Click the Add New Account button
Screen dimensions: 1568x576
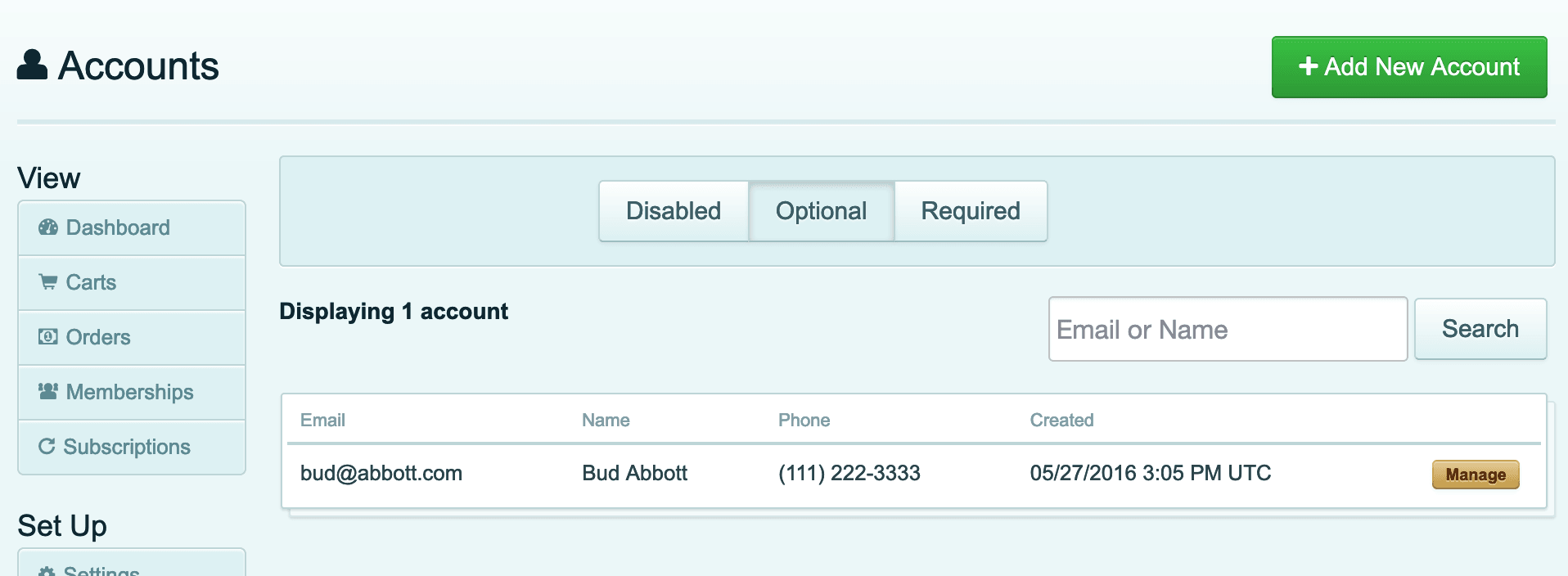pyautogui.click(x=1409, y=67)
